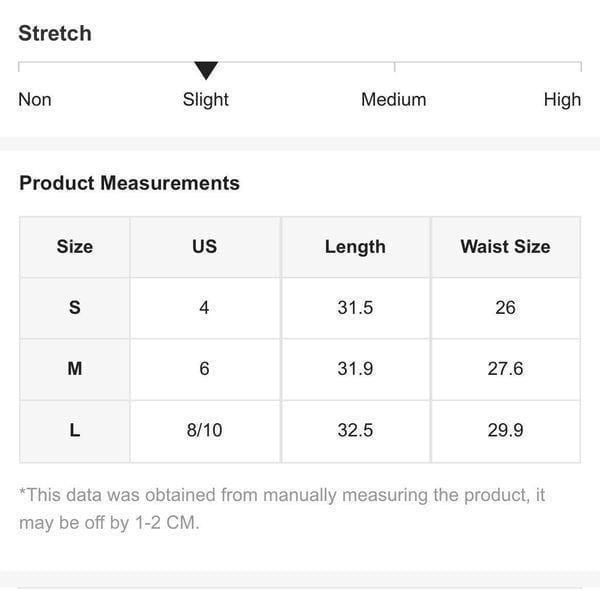The image size is (600, 600).
Task: Select the M size row label
Action: click(x=75, y=369)
